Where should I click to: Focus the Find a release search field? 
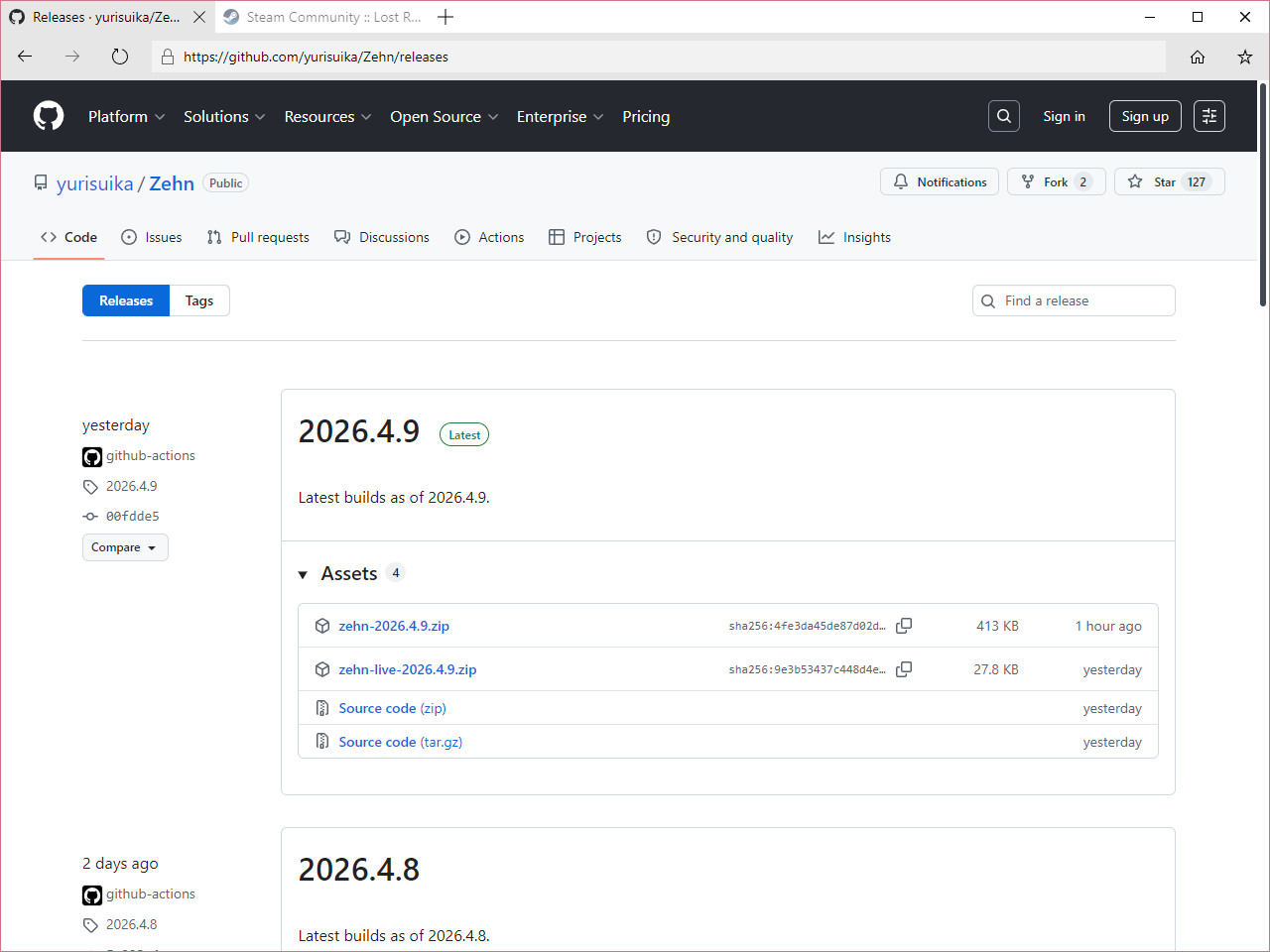[1074, 300]
